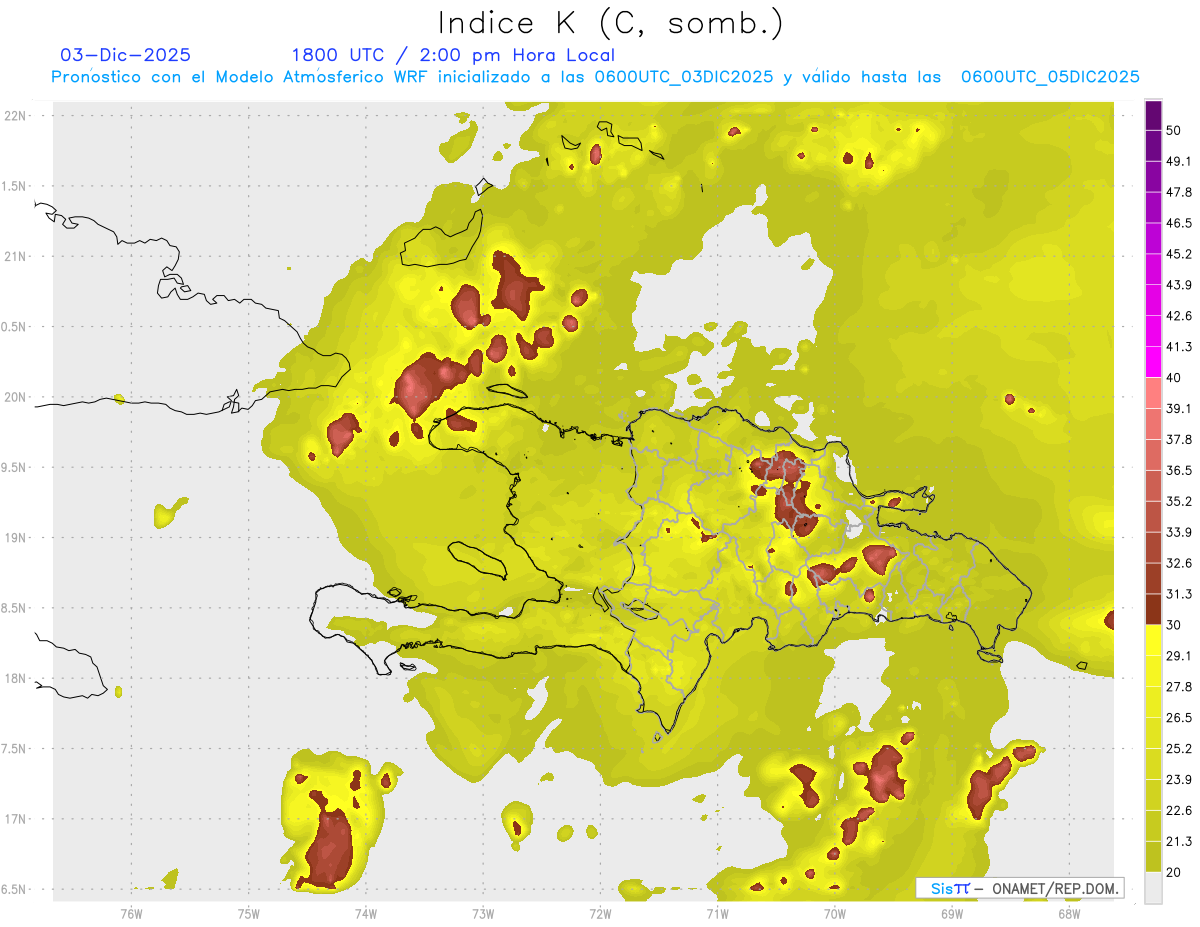Click the brown colorbar segment between 30 and 31.3

tap(1153, 609)
